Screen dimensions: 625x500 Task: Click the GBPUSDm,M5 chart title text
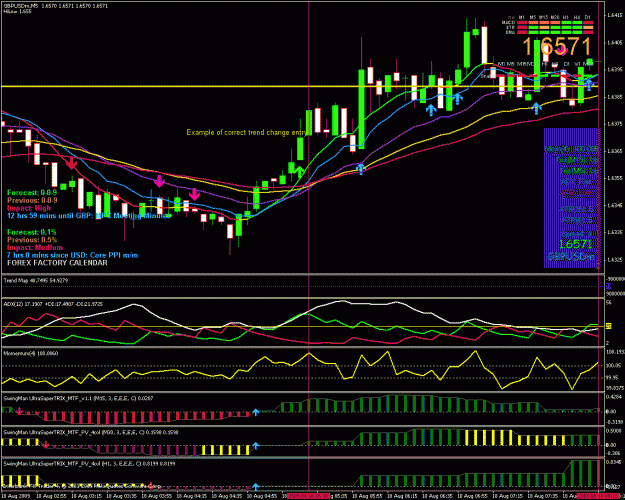coord(56,6)
